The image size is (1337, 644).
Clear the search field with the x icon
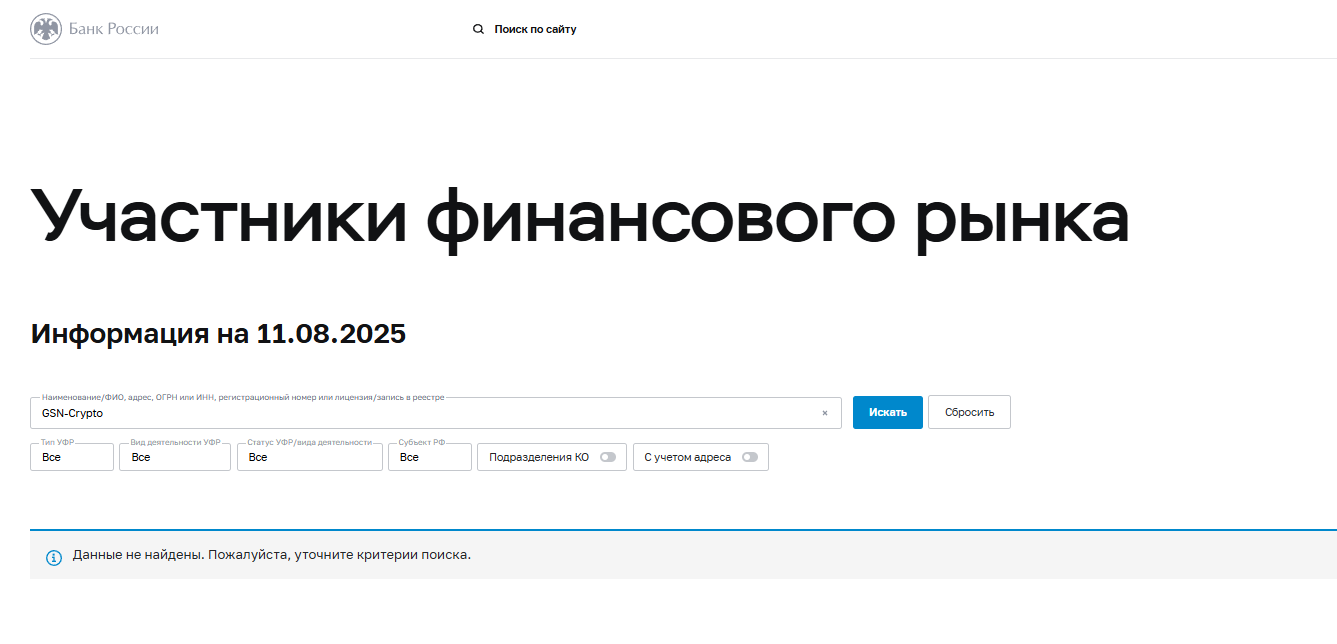tap(825, 413)
